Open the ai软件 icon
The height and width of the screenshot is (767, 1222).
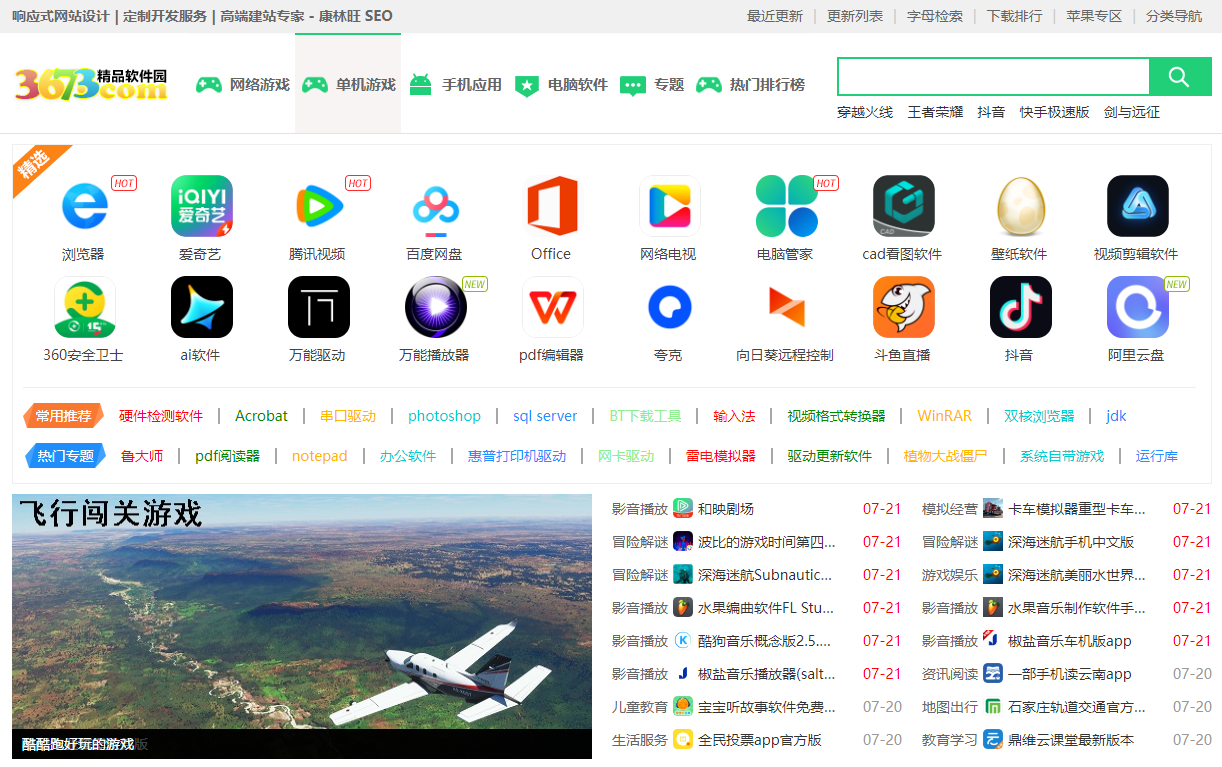tap(201, 307)
